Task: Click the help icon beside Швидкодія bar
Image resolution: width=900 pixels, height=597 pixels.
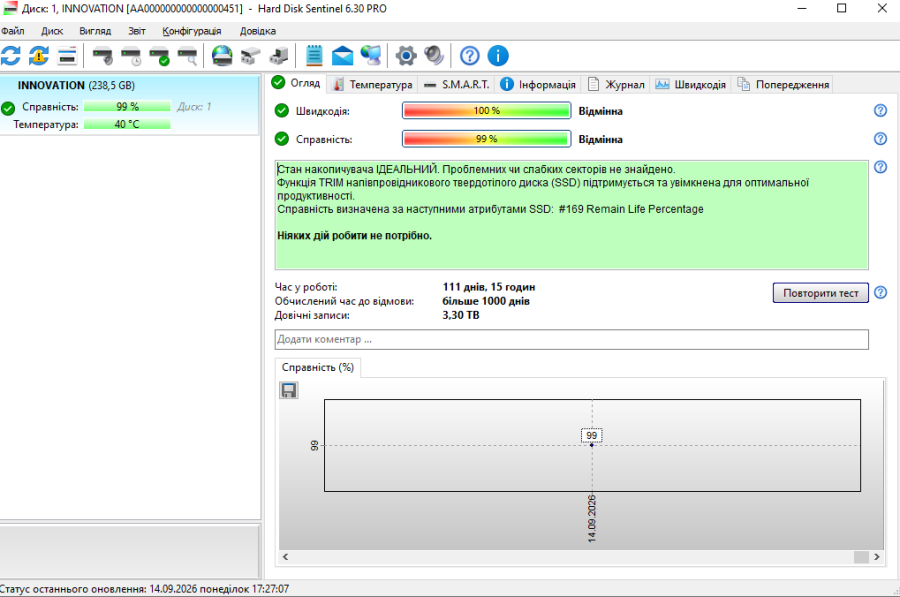Action: 880,110
